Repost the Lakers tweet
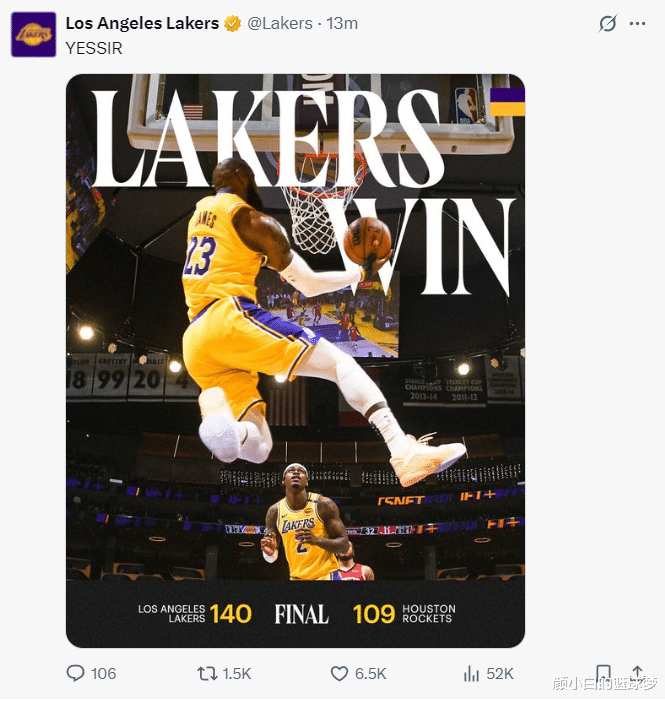 click(x=207, y=673)
